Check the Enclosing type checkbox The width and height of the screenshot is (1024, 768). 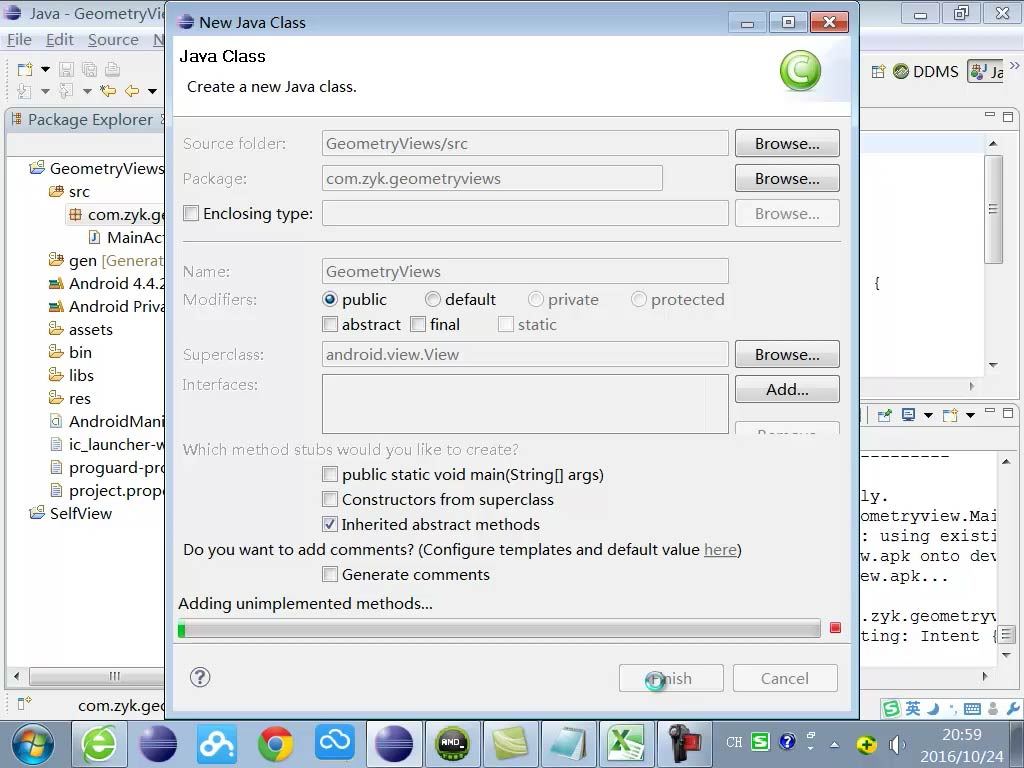point(191,214)
